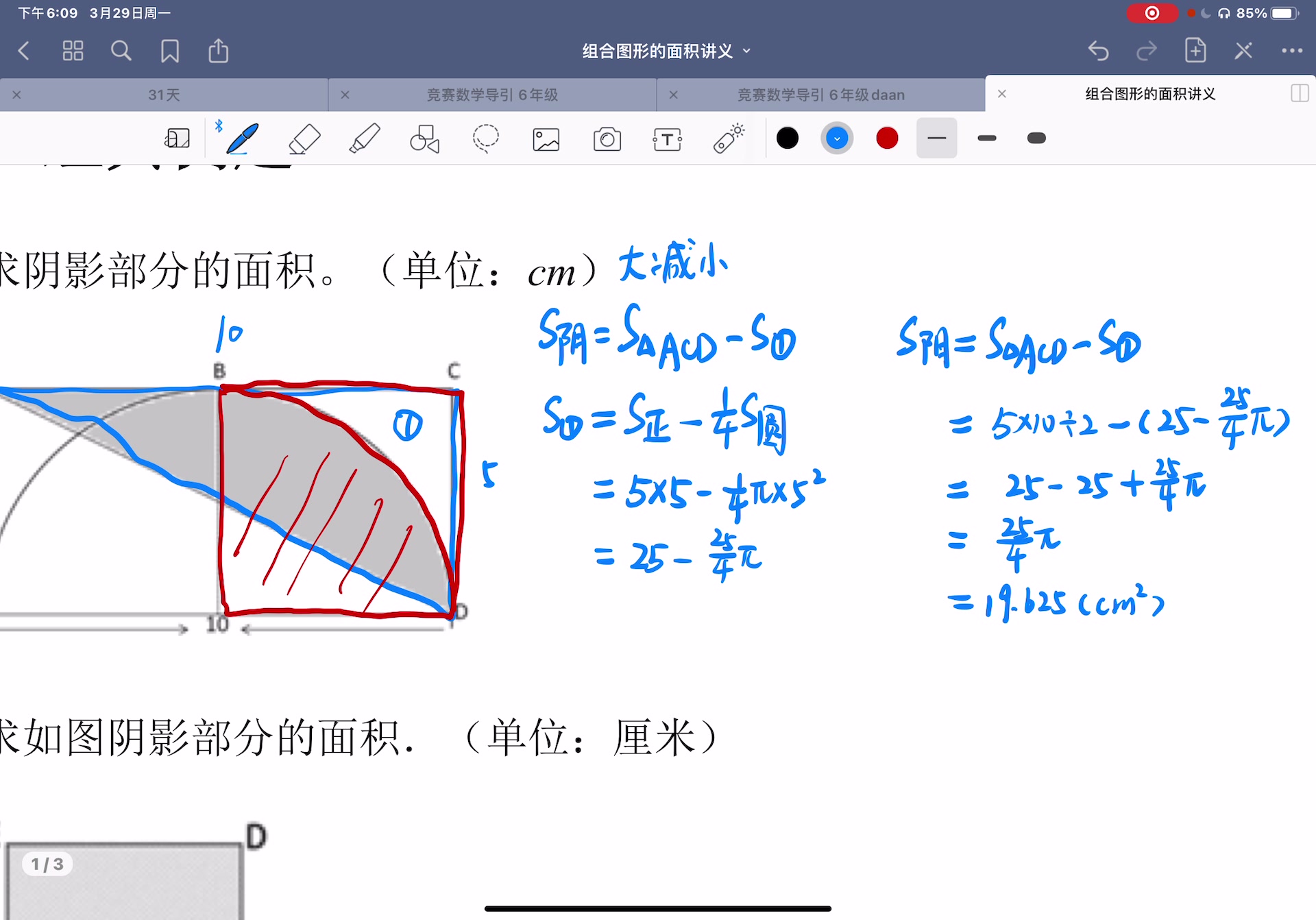This screenshot has height=920, width=1316.
Task: Open the share and export menu
Action: (x=219, y=51)
